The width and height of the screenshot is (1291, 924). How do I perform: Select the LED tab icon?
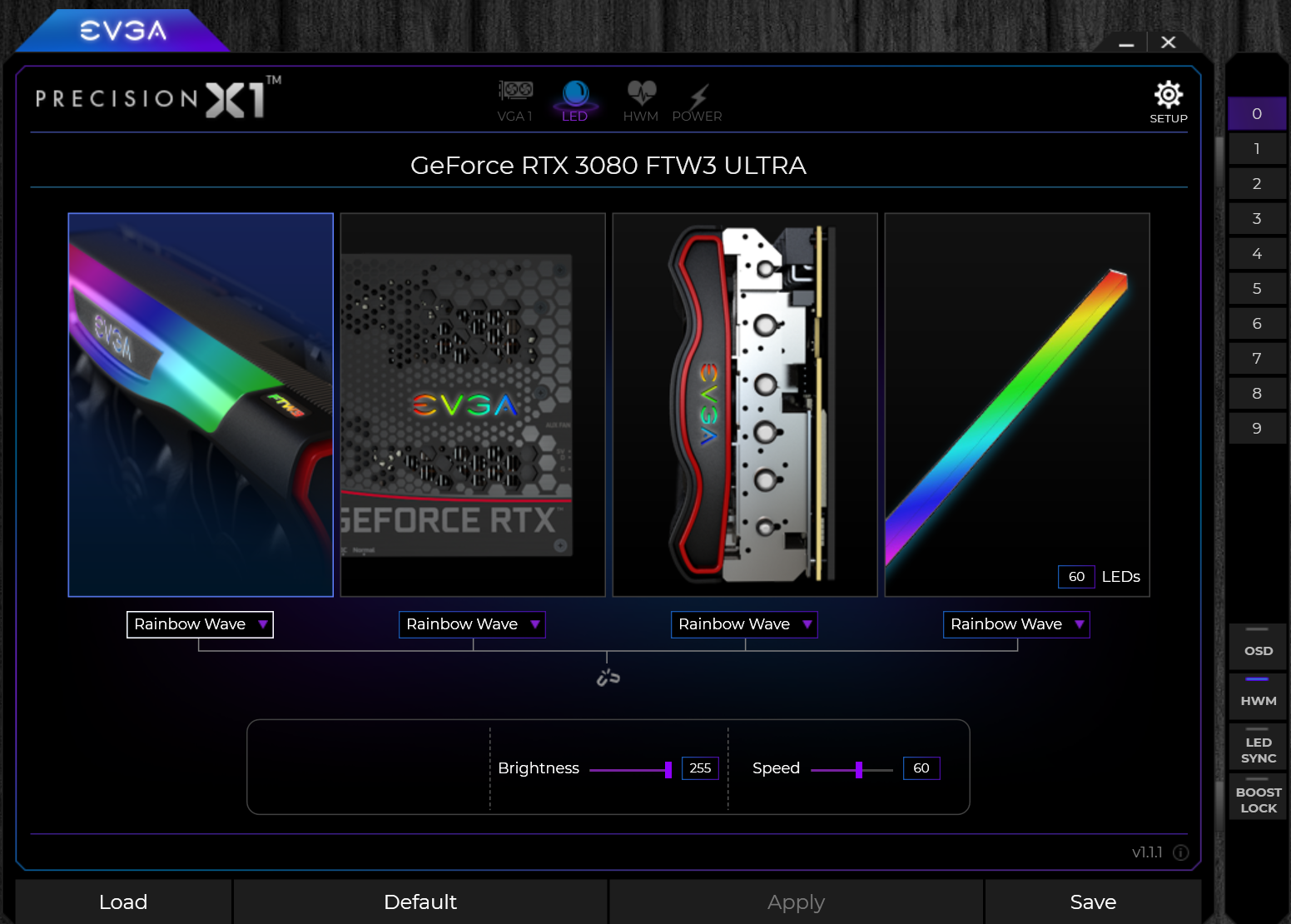click(x=575, y=102)
